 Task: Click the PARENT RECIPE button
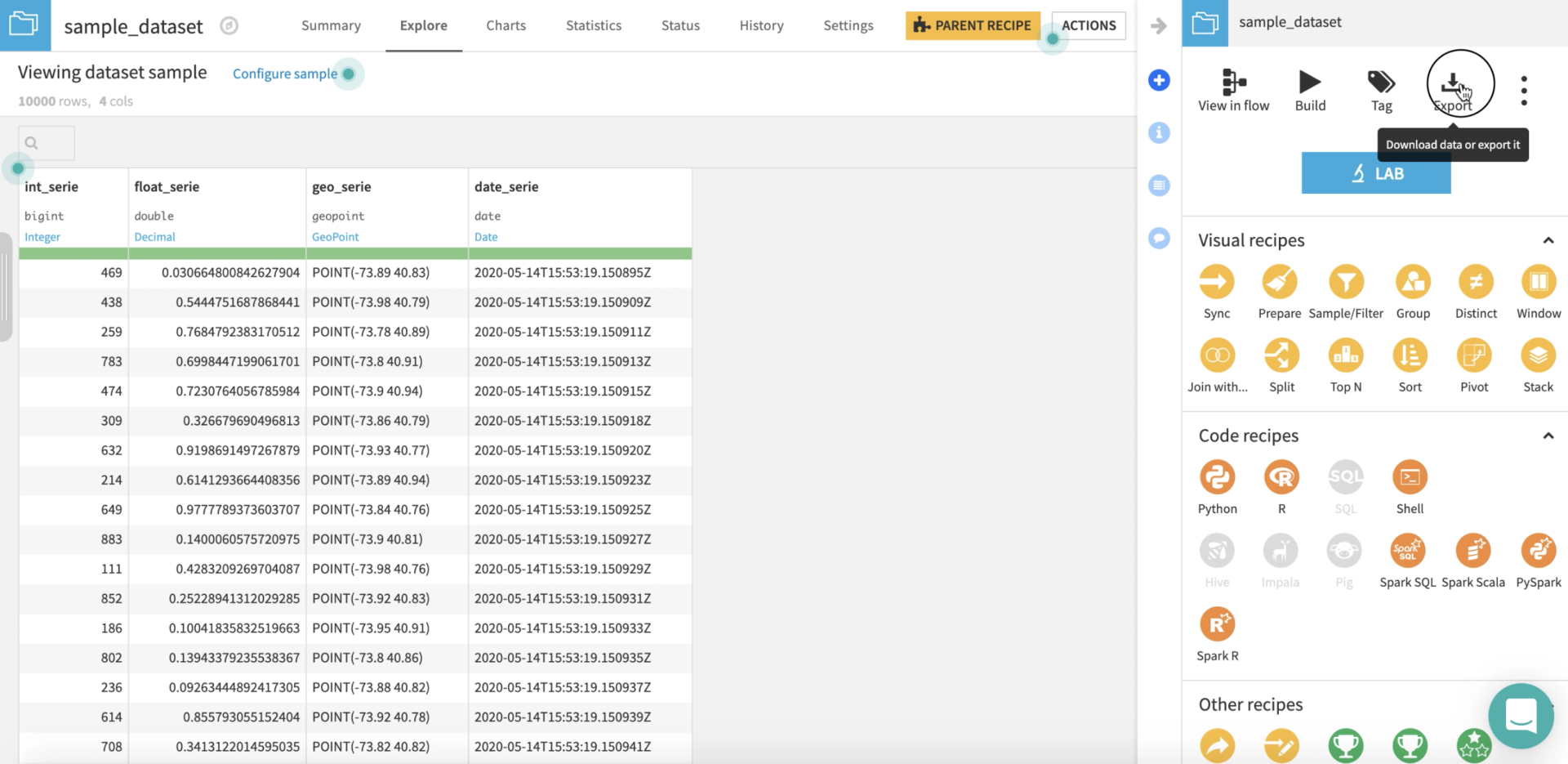[x=972, y=25]
